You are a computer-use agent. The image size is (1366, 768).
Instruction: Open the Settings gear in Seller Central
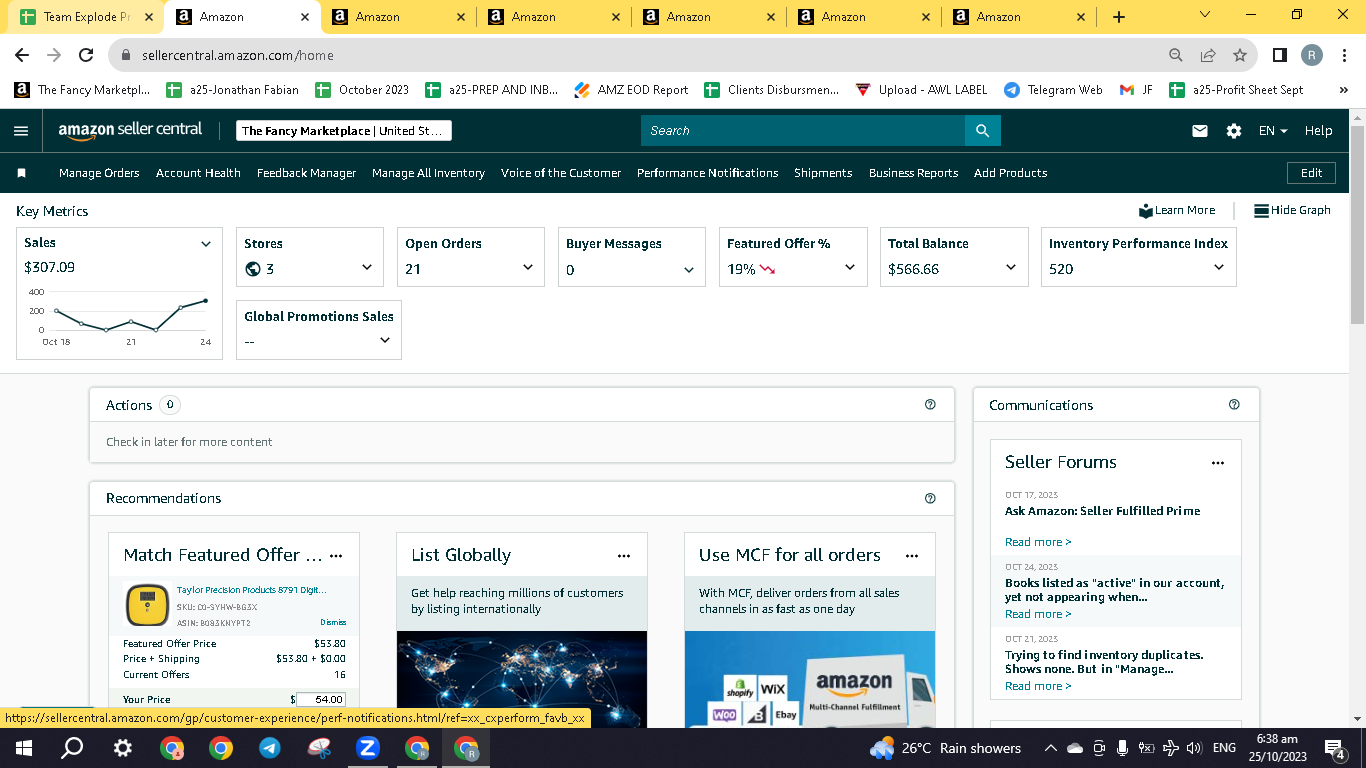pos(1234,131)
